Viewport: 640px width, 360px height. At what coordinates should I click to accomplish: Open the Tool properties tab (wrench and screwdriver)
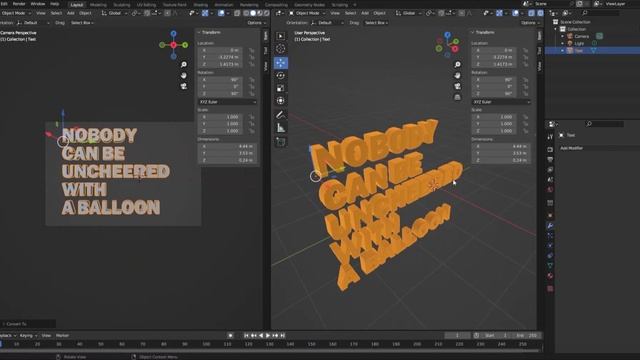(550, 137)
